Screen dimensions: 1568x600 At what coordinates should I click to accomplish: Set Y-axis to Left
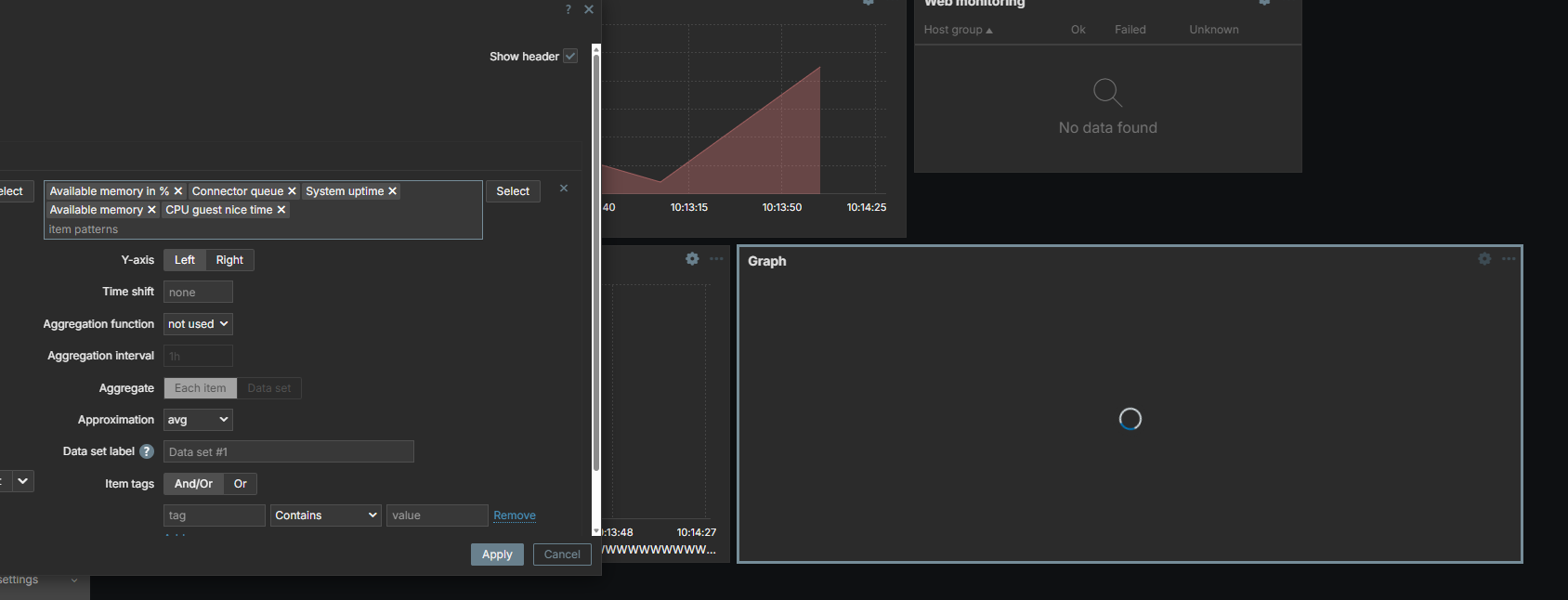pyautogui.click(x=185, y=260)
